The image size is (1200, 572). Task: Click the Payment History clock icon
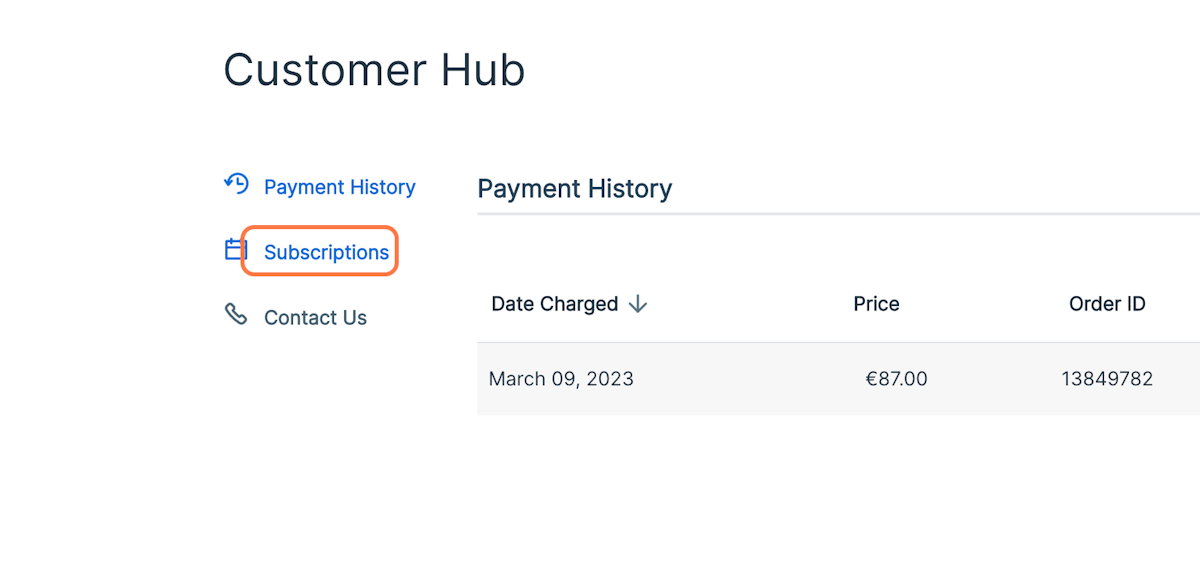tap(236, 184)
